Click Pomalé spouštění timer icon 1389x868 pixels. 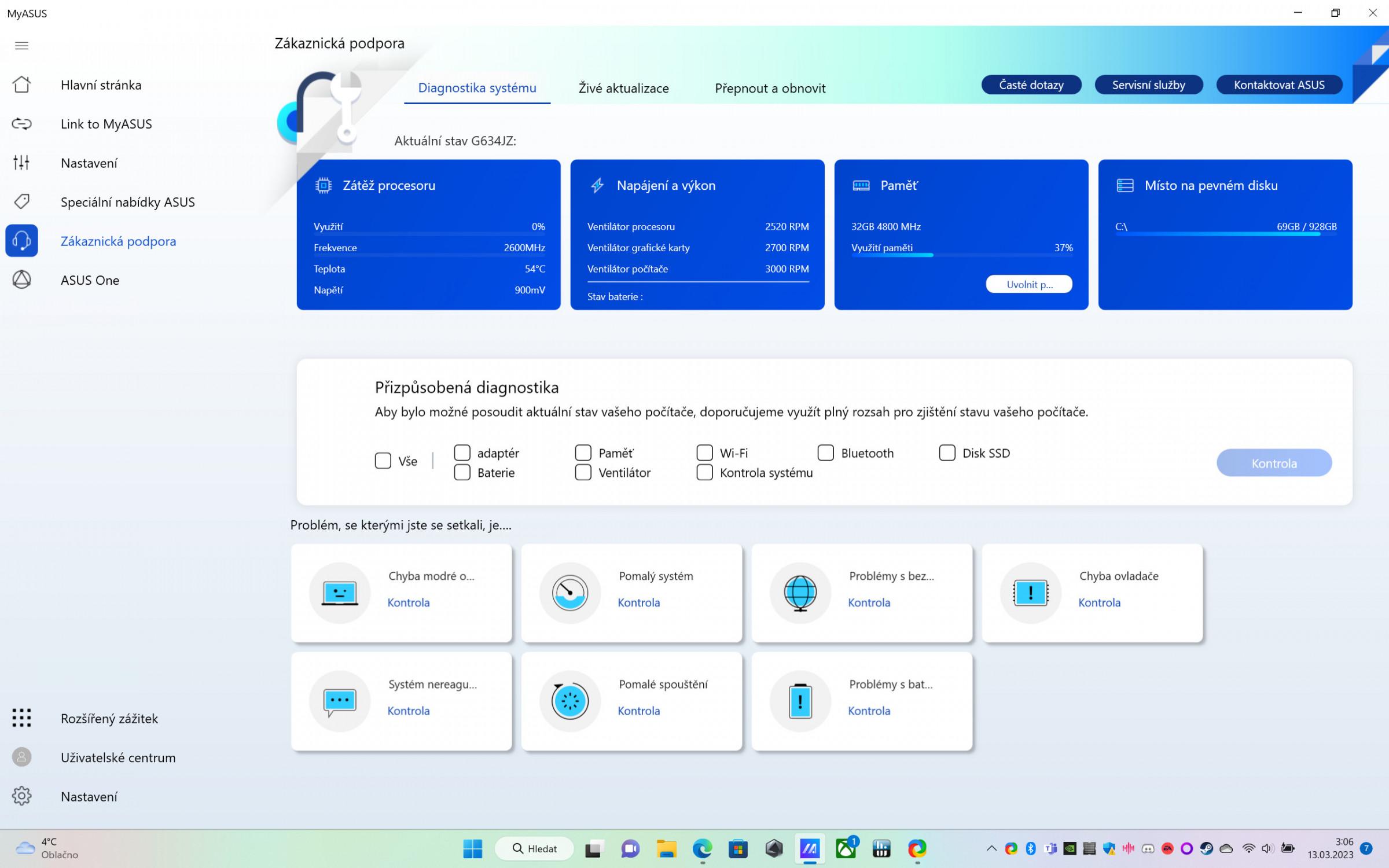(x=570, y=701)
